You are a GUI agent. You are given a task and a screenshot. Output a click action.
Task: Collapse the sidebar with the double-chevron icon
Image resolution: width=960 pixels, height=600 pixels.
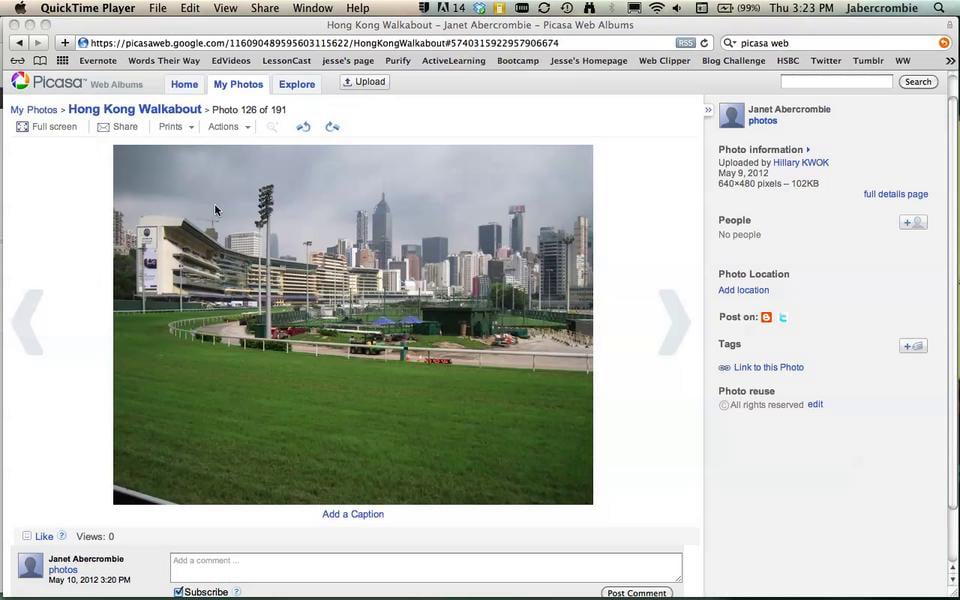[708, 110]
